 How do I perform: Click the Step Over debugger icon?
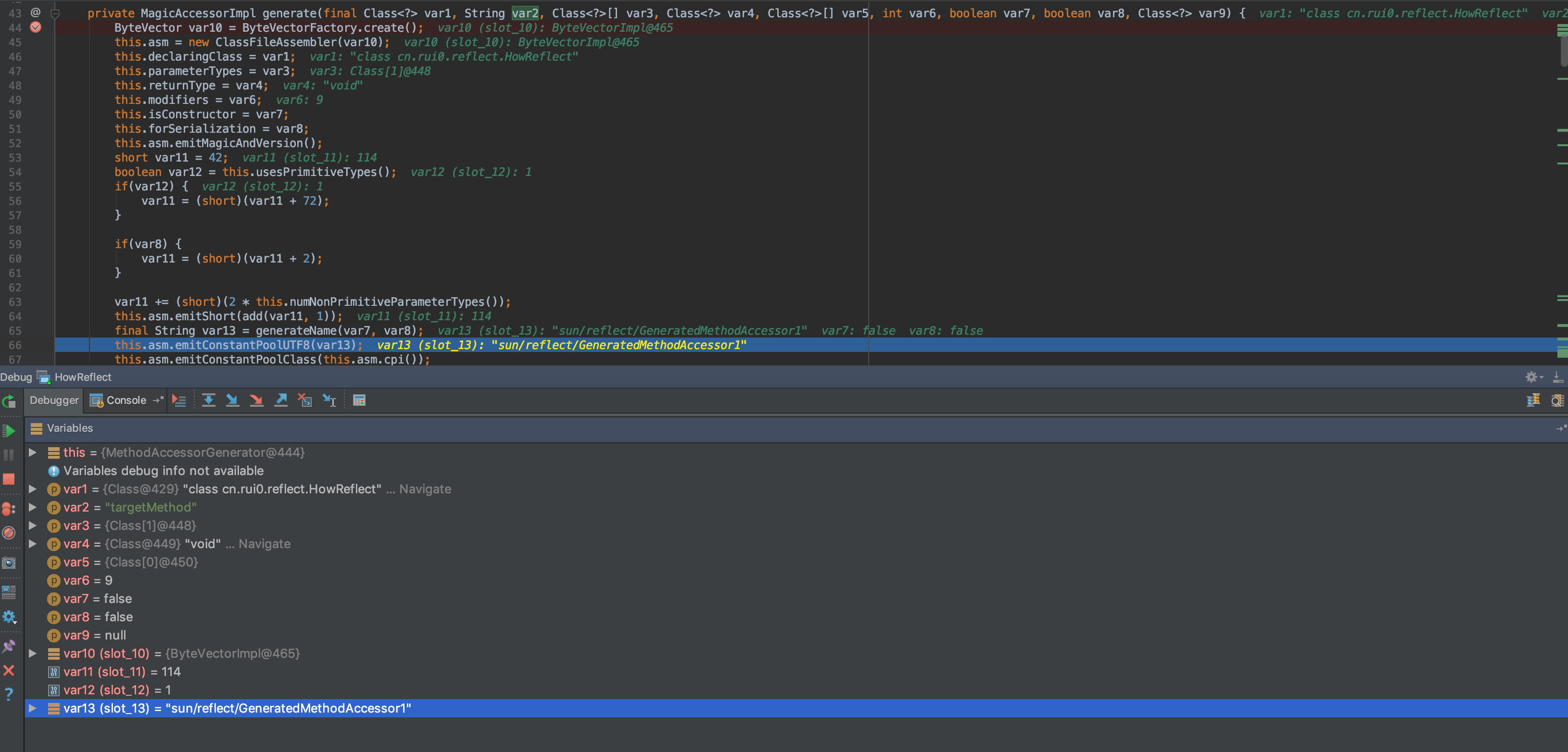pyautogui.click(x=209, y=400)
